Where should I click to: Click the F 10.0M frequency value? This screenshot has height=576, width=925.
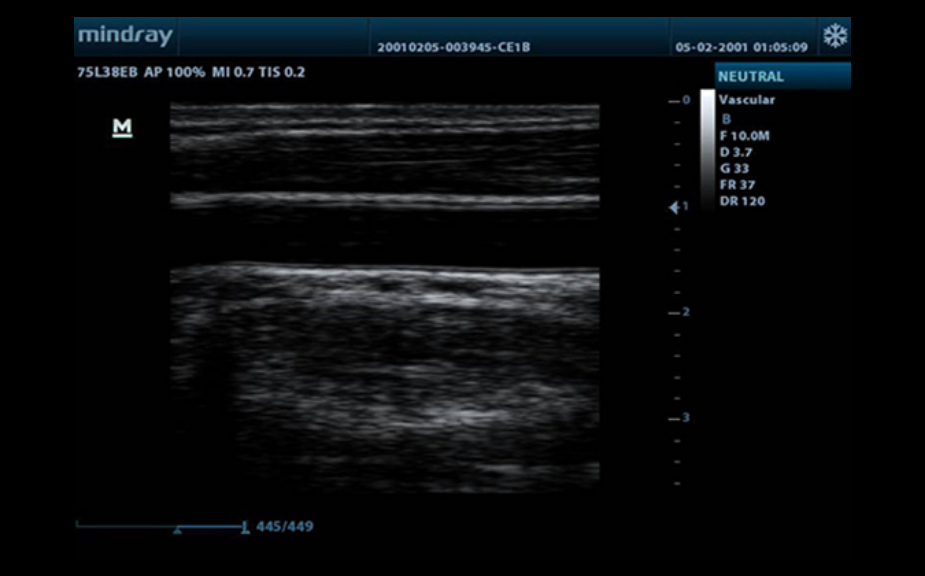[744, 136]
